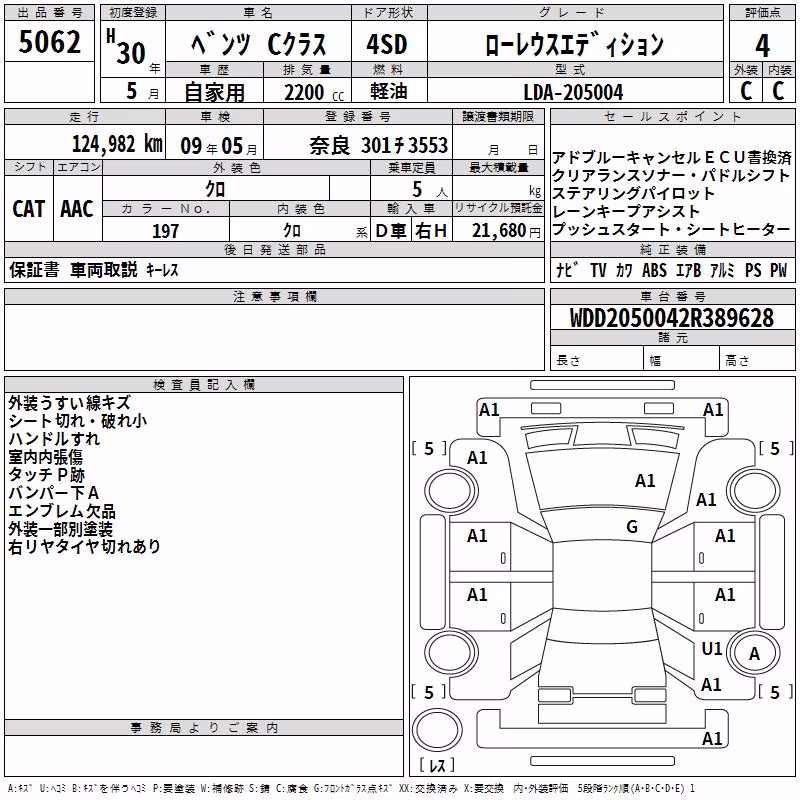Select sales point プッシュスタート・シートヒーター

coord(671,230)
